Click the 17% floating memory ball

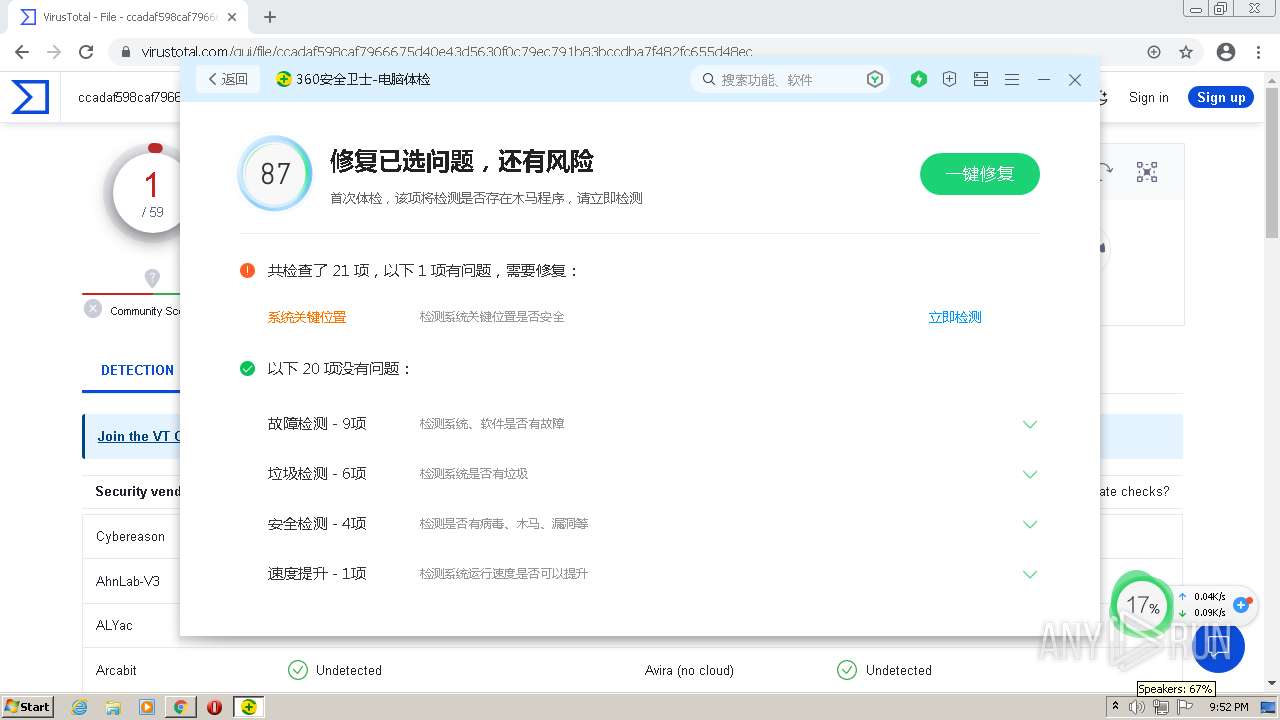point(1142,604)
